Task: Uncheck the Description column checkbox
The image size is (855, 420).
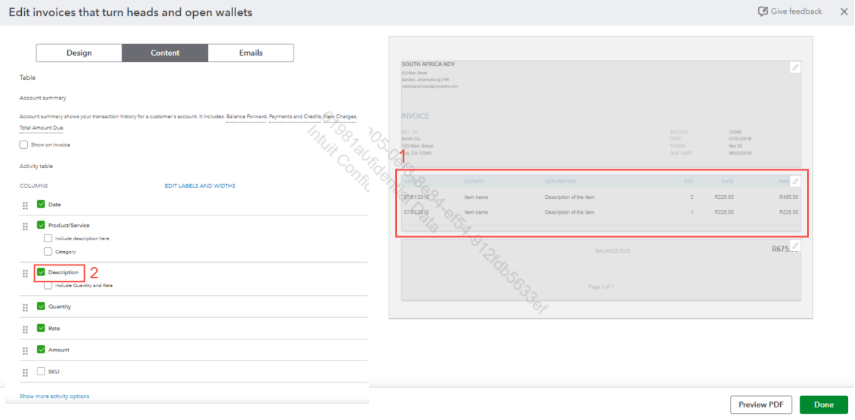Action: coord(40,272)
